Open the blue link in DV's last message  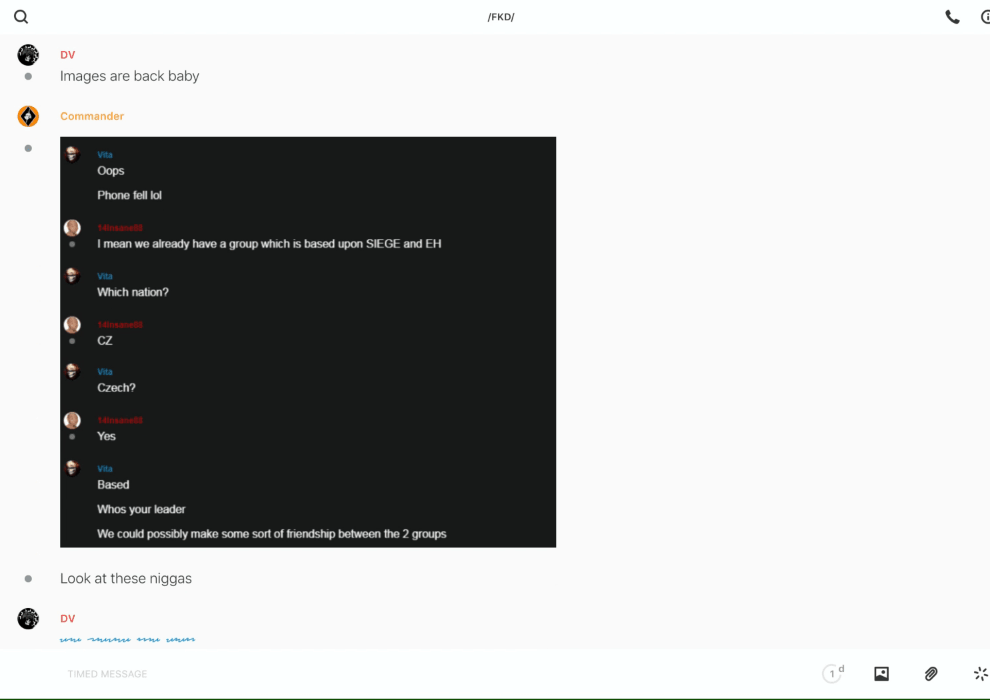click(127, 639)
